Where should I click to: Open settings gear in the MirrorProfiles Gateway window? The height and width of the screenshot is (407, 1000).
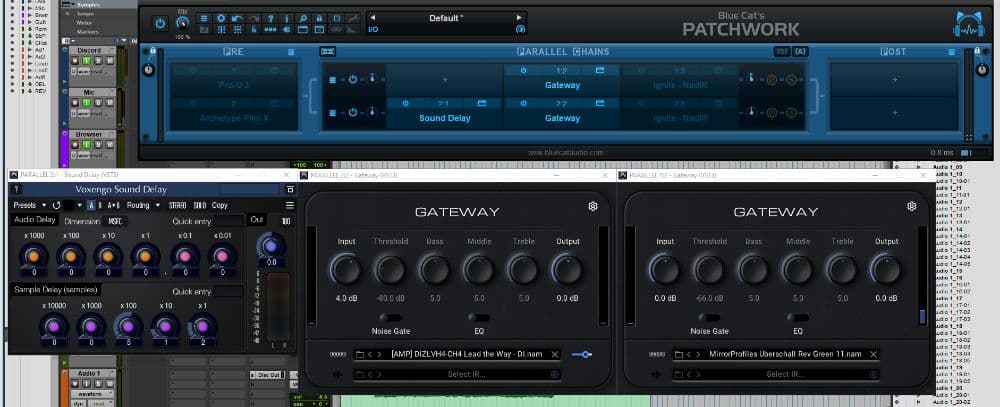[911, 206]
